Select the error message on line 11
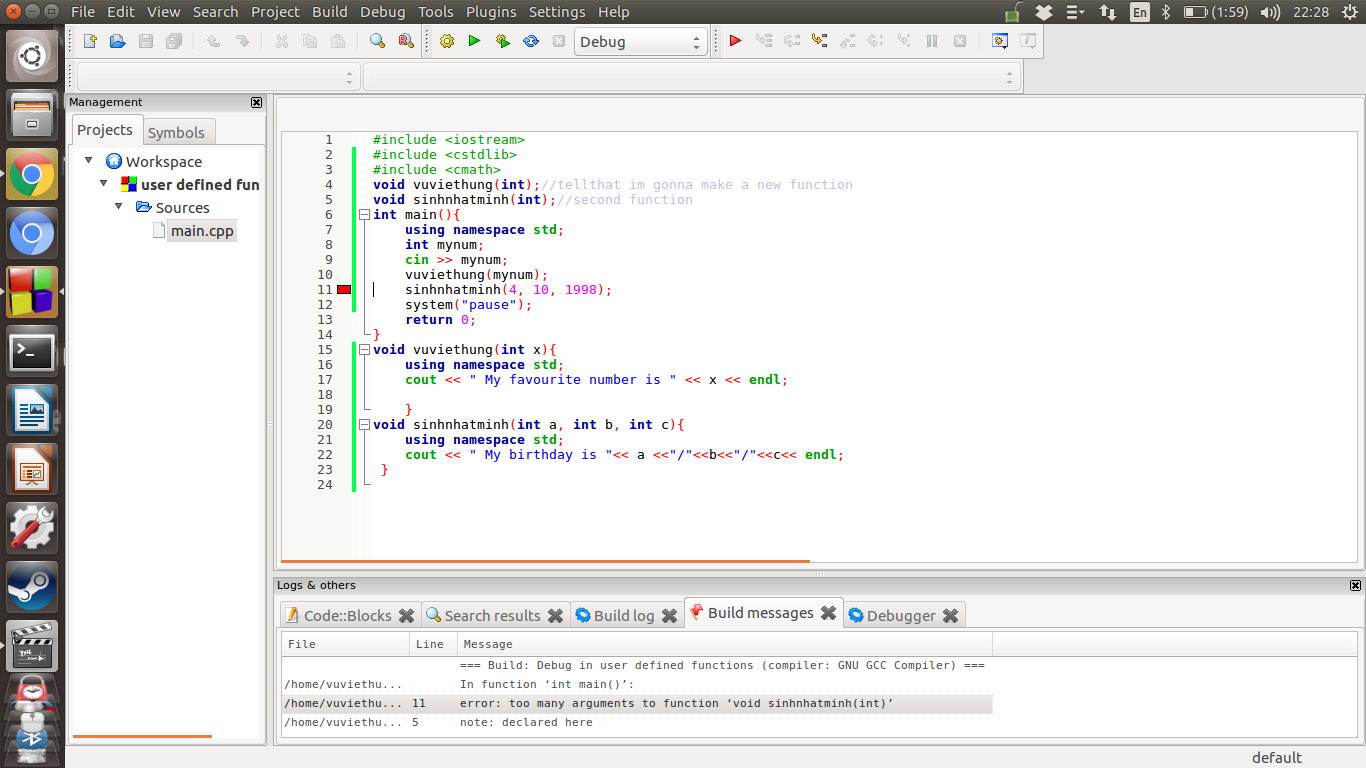This screenshot has height=768, width=1366. click(x=676, y=703)
